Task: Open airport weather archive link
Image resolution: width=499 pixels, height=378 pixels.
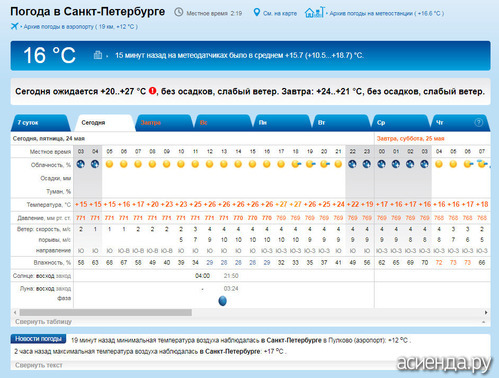Action: [x=80, y=27]
